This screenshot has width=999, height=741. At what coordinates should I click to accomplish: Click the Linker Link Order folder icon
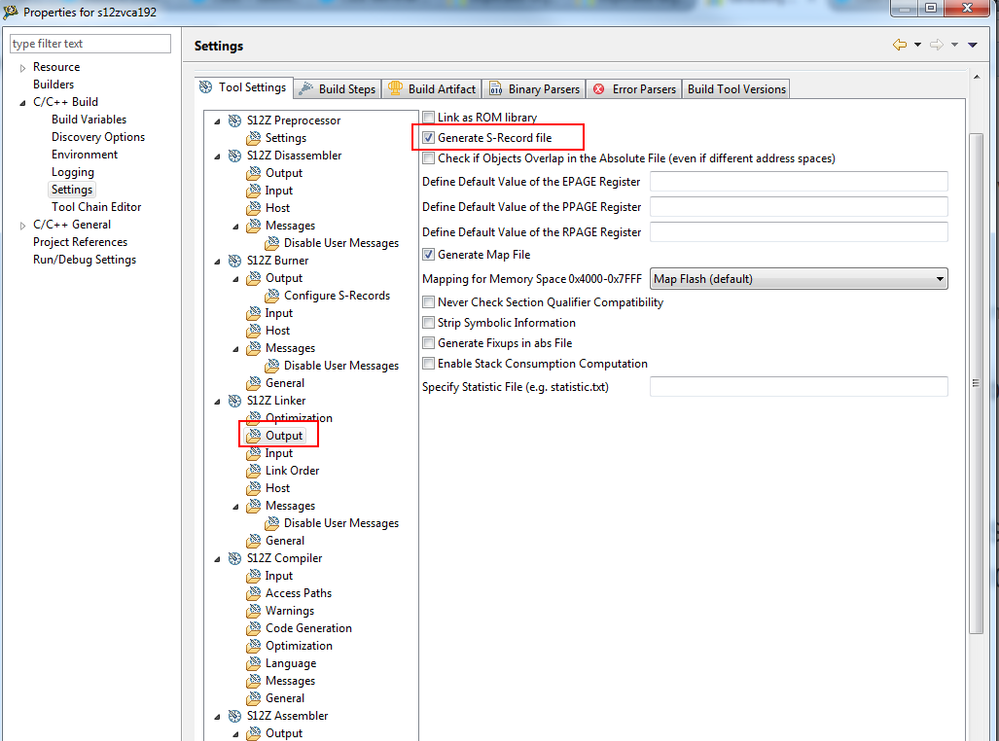click(254, 471)
